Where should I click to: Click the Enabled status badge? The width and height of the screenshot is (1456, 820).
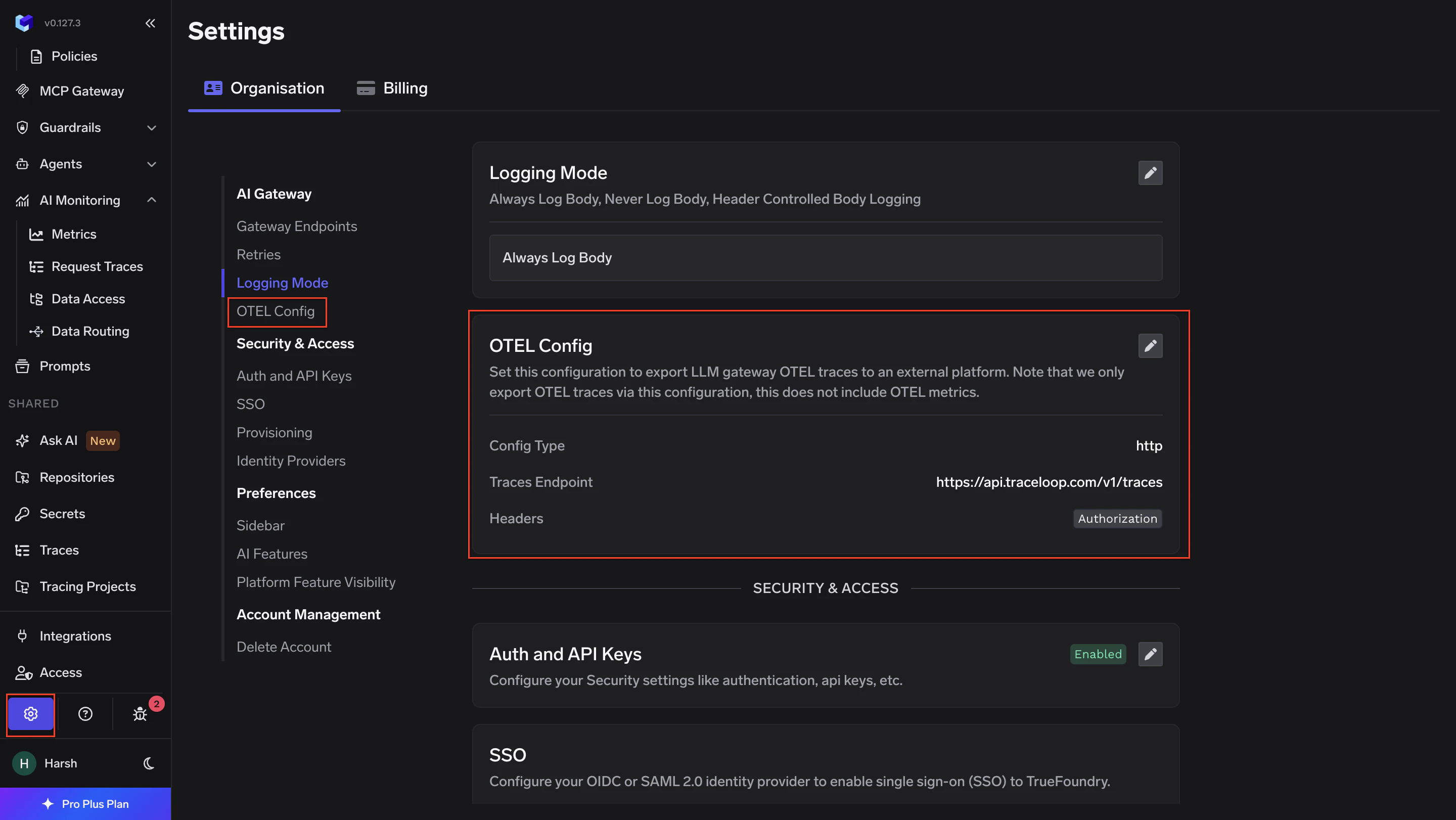coord(1098,654)
